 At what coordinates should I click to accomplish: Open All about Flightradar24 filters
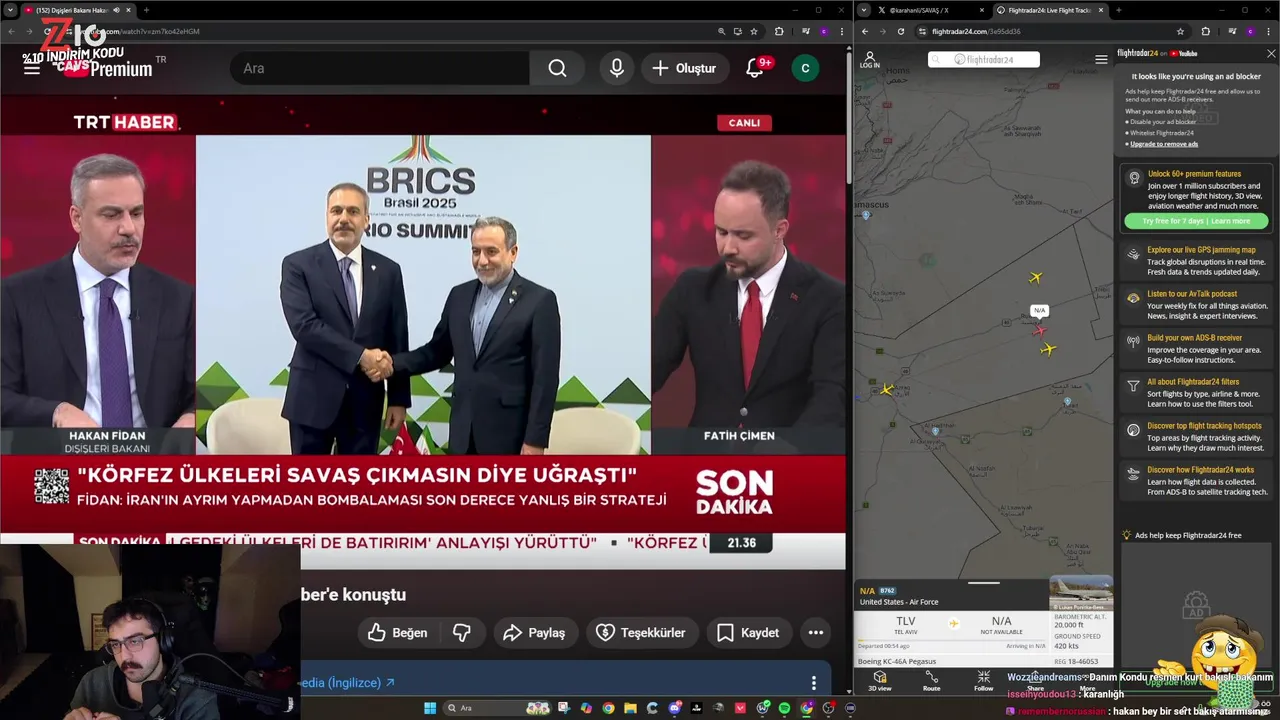pyautogui.click(x=1197, y=392)
